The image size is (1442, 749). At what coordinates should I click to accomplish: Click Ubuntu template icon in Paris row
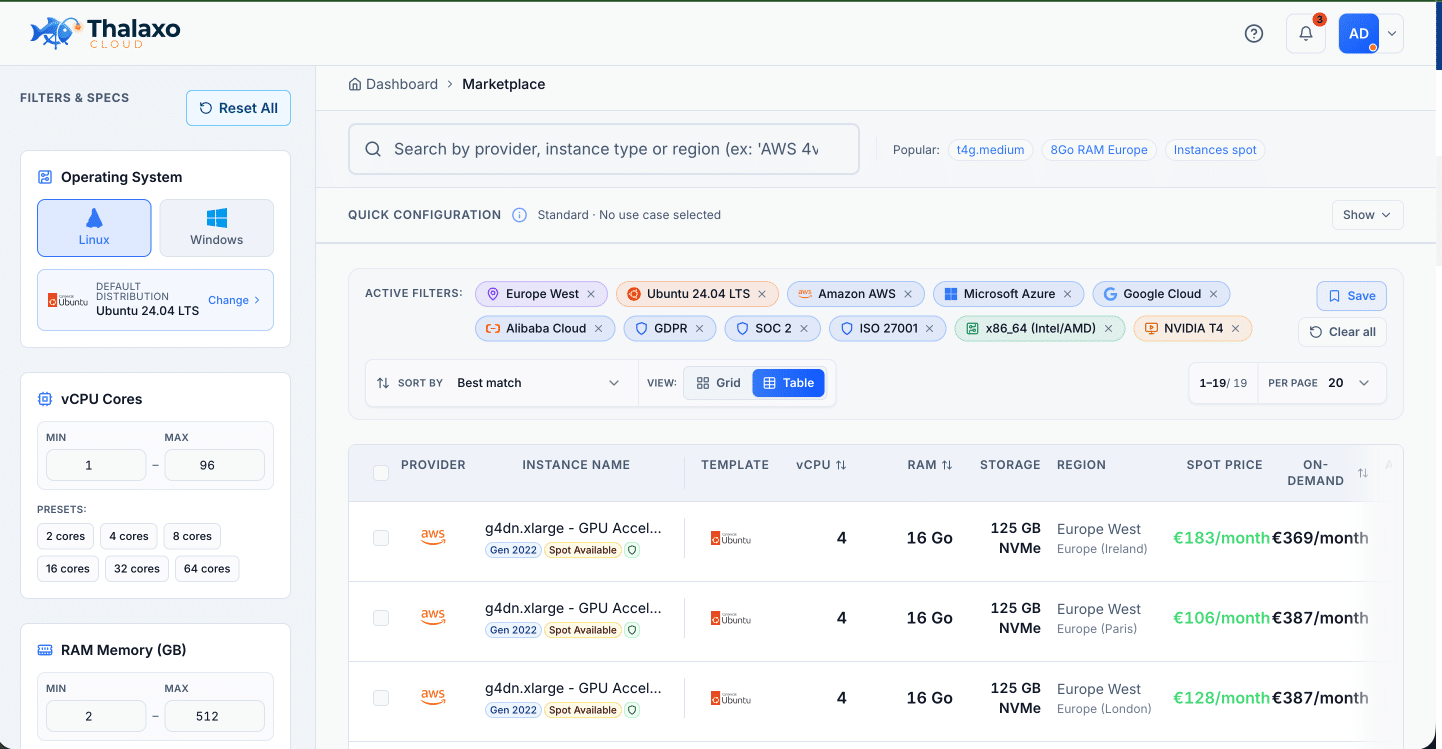point(730,618)
